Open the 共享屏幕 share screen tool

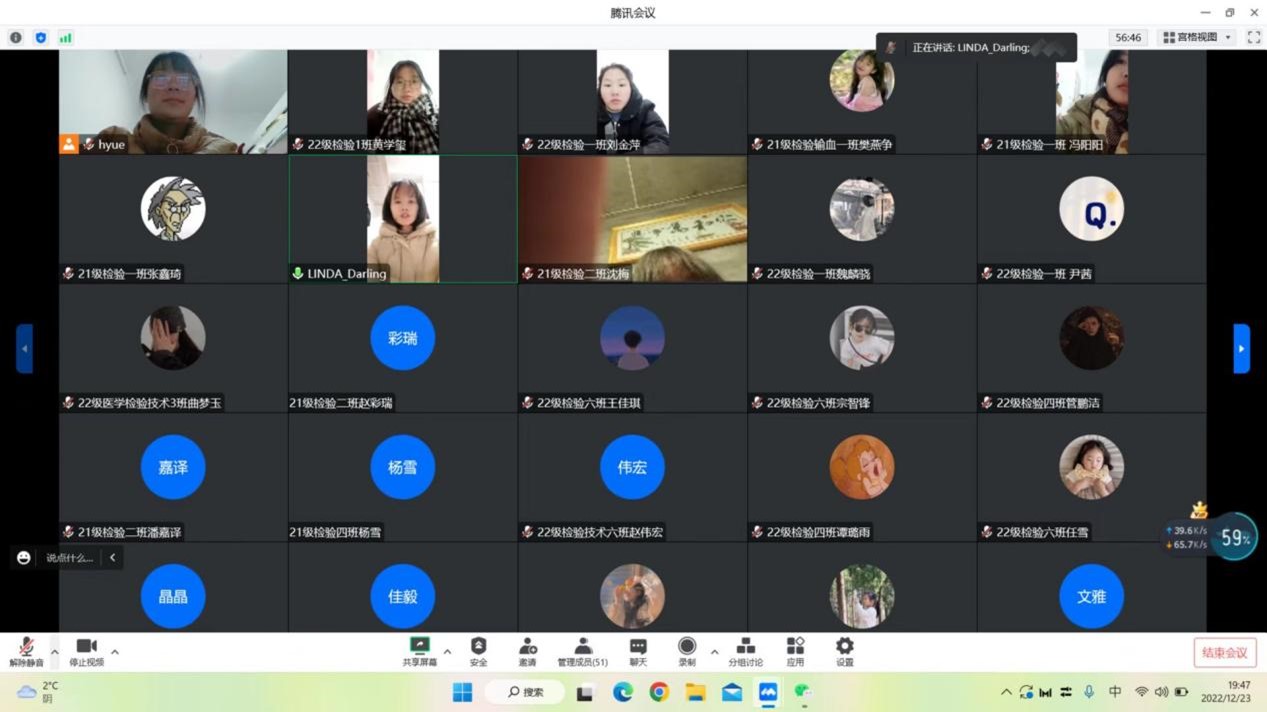(419, 651)
